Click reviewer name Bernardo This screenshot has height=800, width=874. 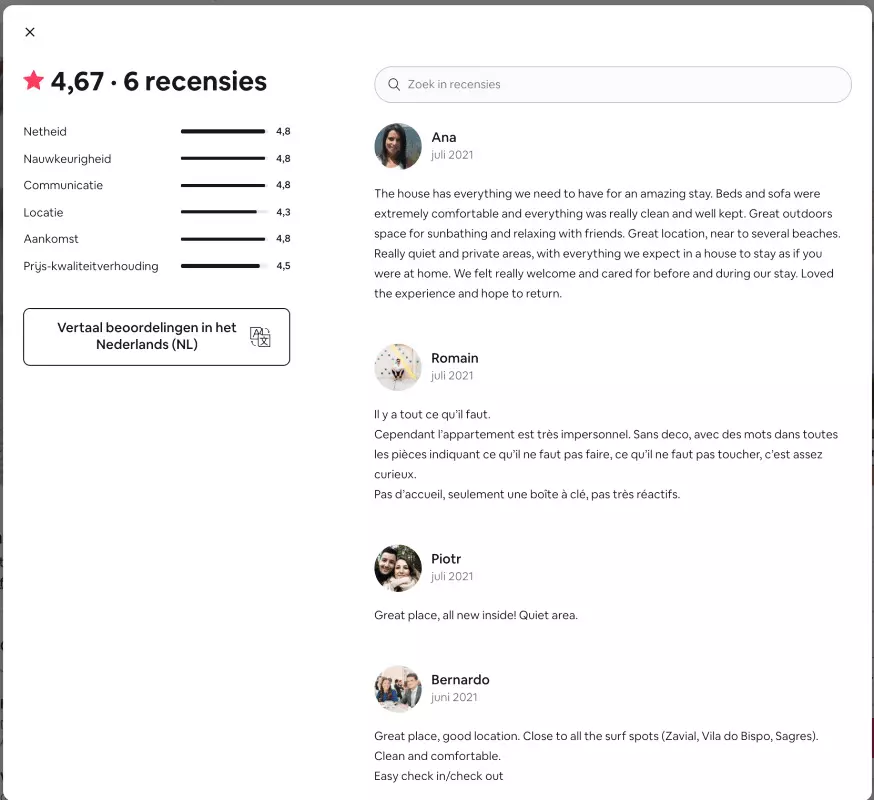click(x=460, y=680)
